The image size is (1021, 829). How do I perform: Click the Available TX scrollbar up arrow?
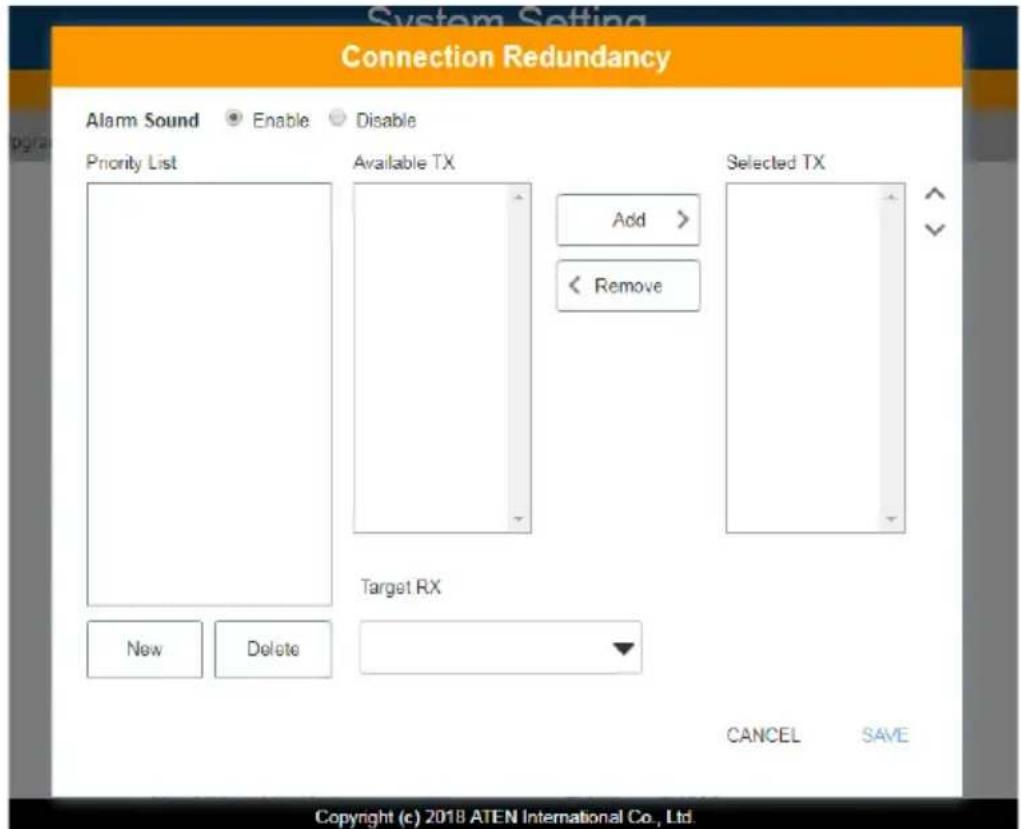click(519, 197)
